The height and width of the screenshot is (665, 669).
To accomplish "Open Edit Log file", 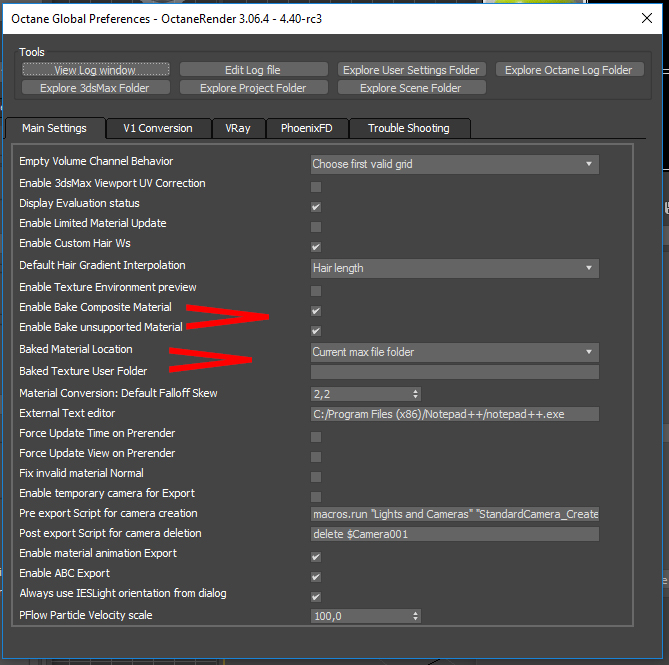I will point(253,70).
